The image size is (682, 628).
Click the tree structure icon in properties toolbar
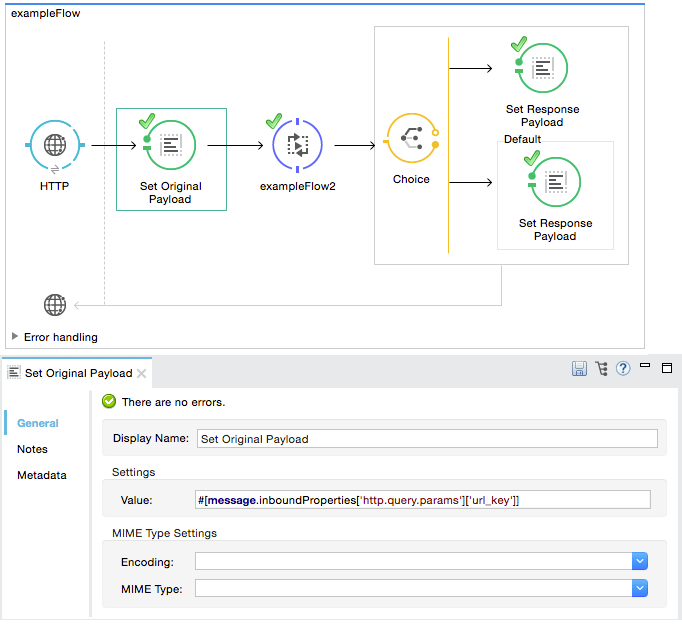click(x=601, y=369)
